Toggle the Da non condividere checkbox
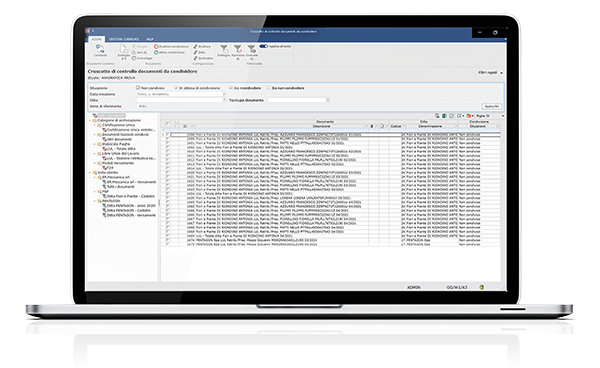Screen dimensions: 600x368 [x=269, y=88]
